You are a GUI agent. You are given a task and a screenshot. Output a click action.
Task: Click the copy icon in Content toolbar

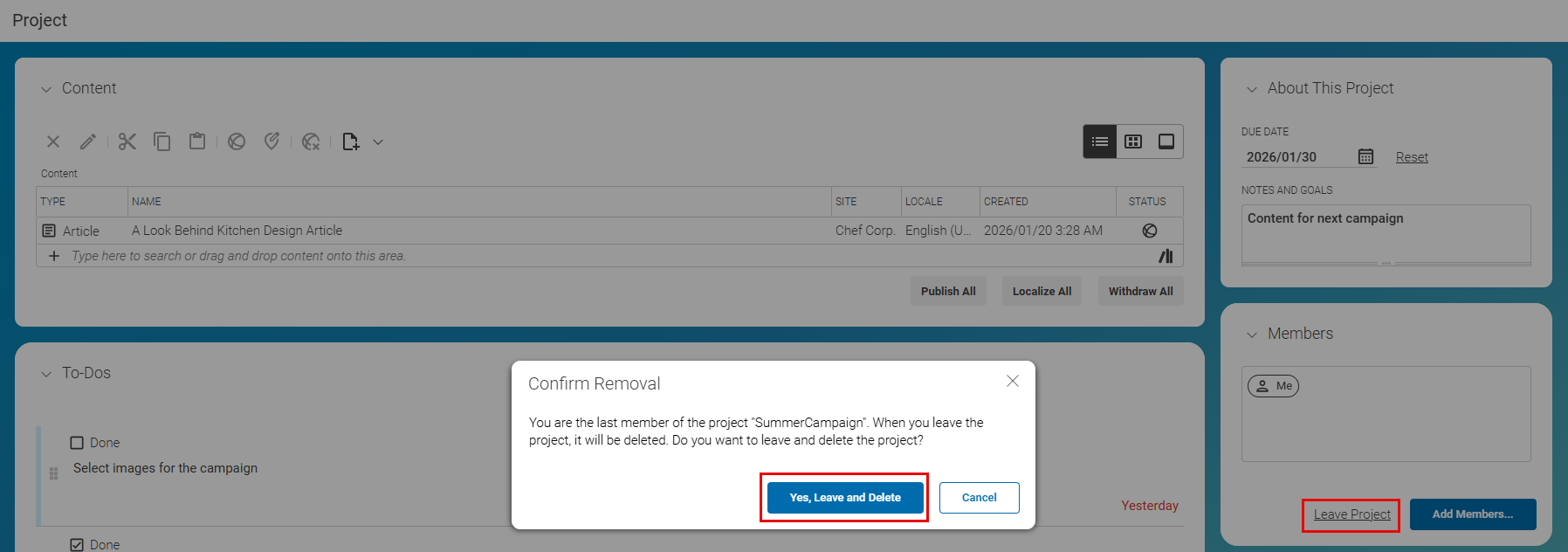point(162,141)
